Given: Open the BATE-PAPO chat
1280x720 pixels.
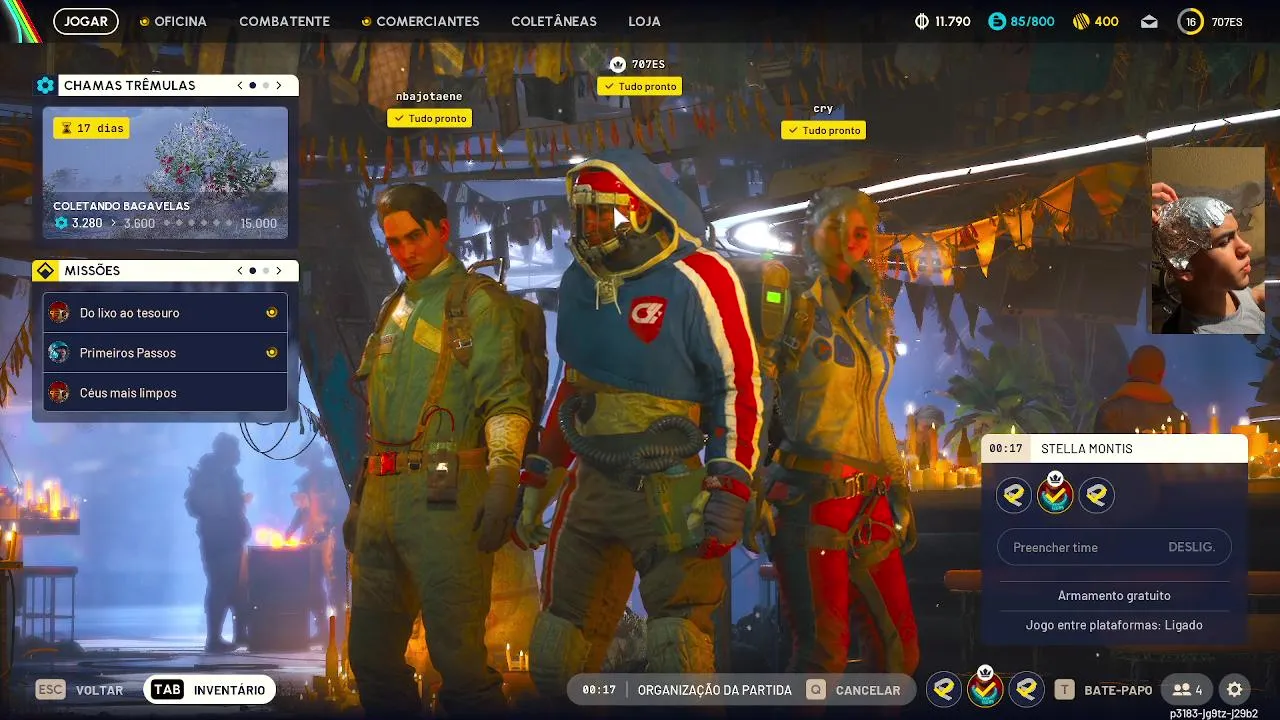Looking at the screenshot, I should point(1118,690).
